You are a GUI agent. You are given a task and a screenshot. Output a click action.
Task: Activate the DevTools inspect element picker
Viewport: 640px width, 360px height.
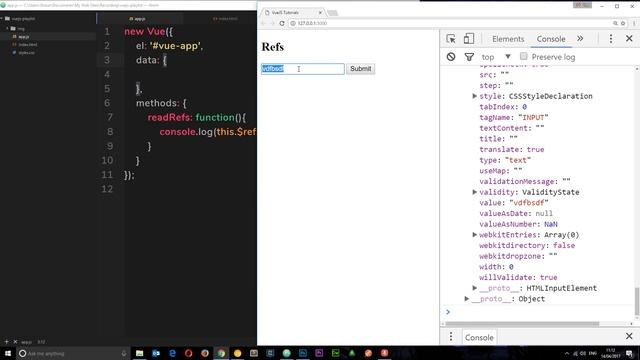(451, 39)
